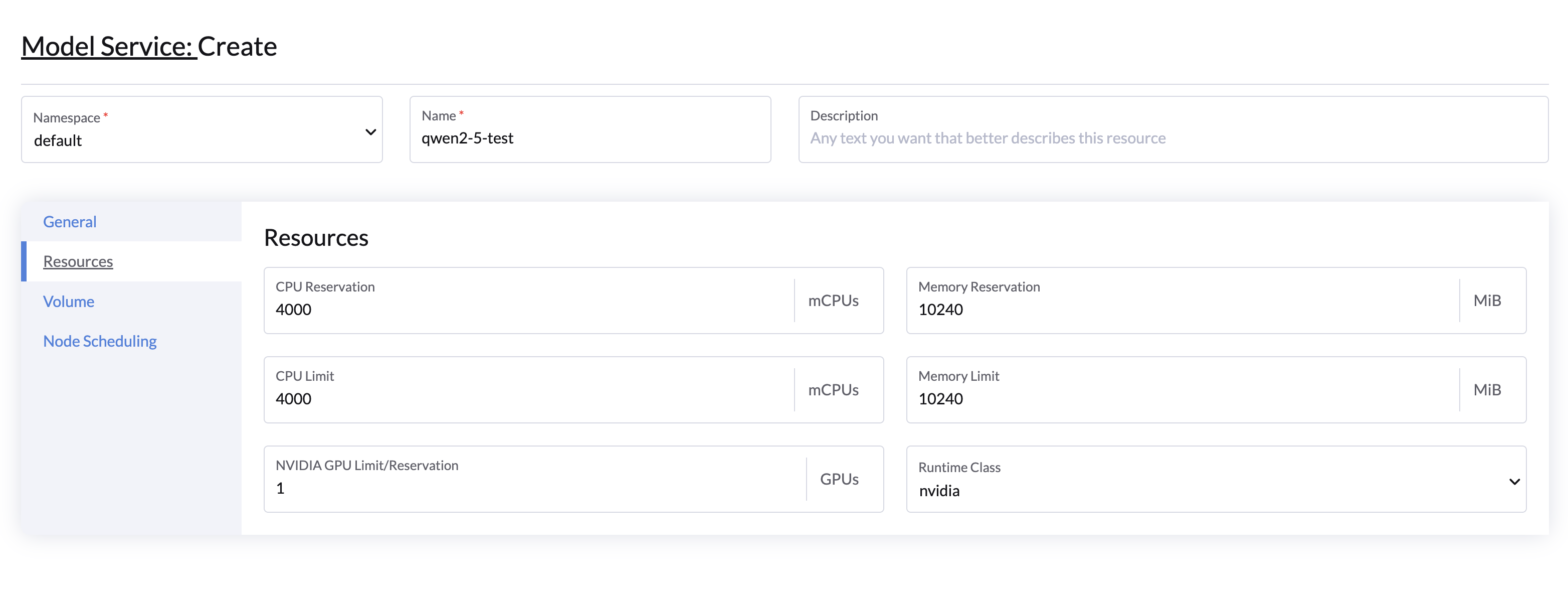
Task: Click the MiB unit of Memory Reservation
Action: pyautogui.click(x=1487, y=301)
